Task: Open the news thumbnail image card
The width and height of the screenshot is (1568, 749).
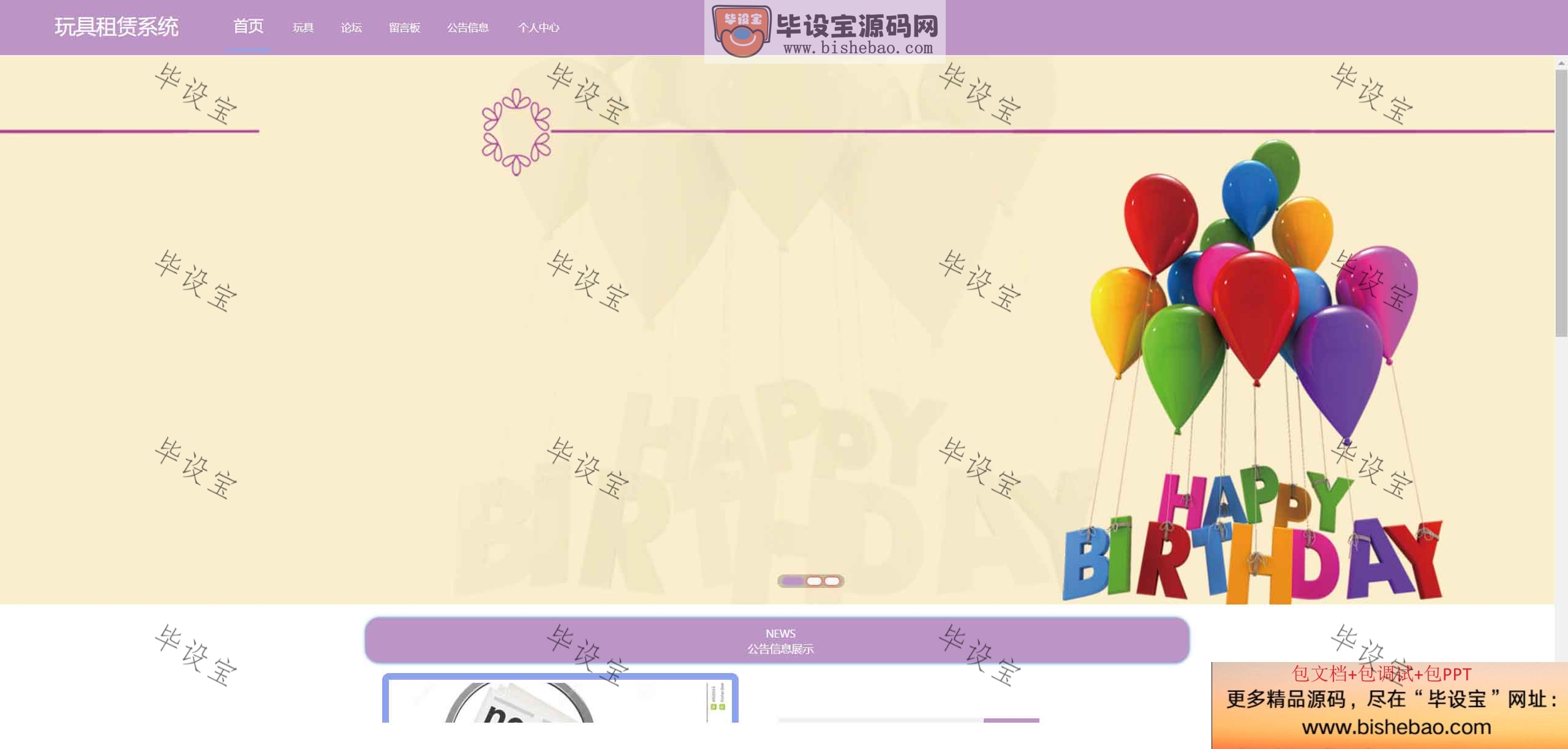Action: click(x=560, y=699)
